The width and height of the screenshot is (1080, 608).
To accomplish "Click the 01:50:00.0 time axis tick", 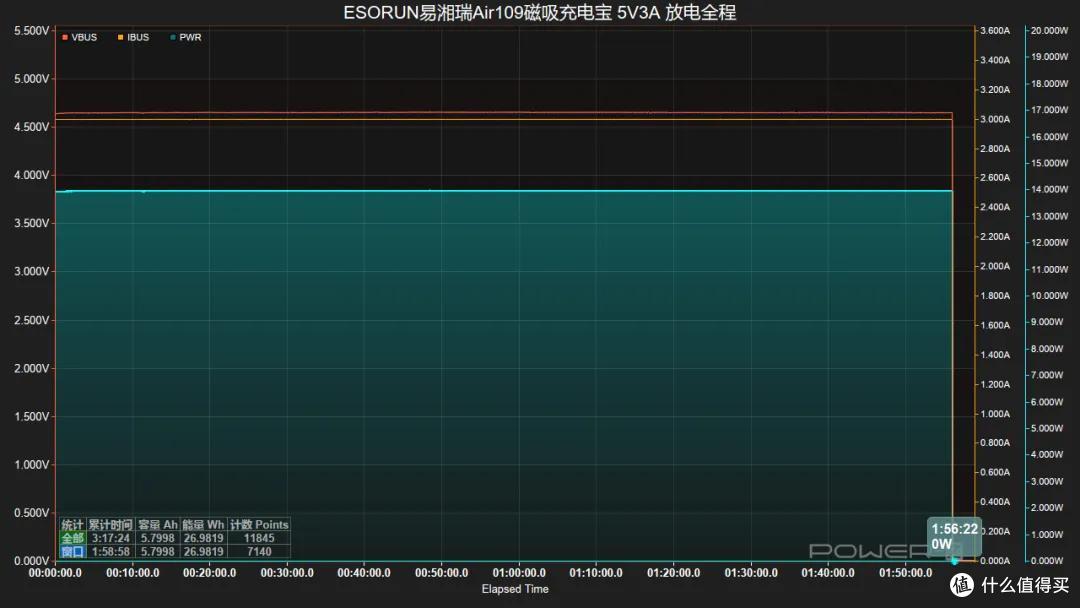I will pos(906,573).
